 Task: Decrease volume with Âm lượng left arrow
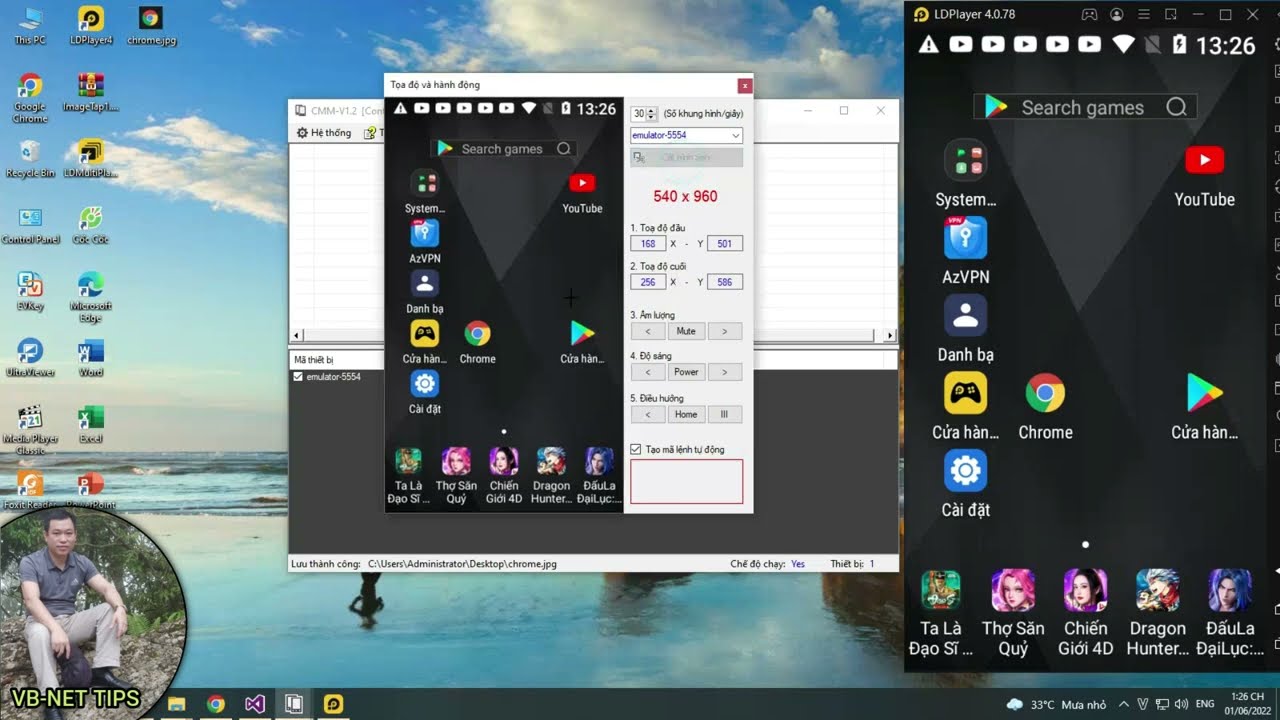(648, 331)
